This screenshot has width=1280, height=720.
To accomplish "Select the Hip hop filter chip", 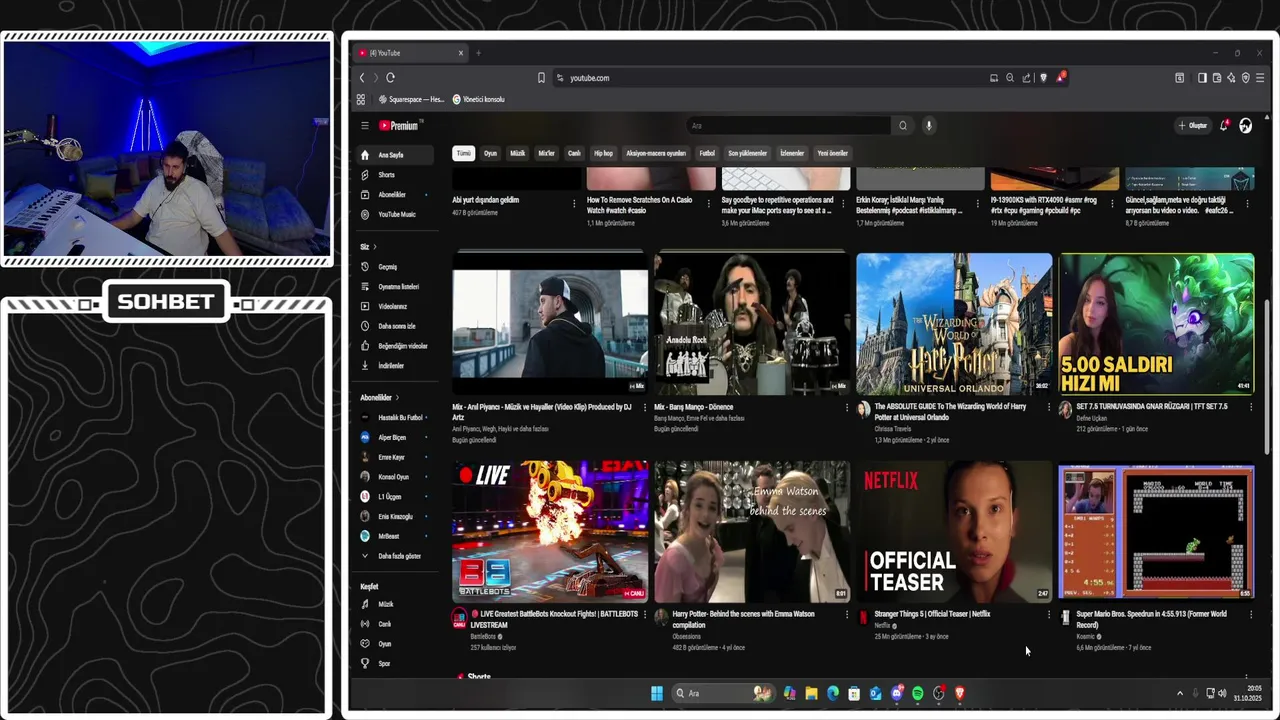I will (603, 153).
